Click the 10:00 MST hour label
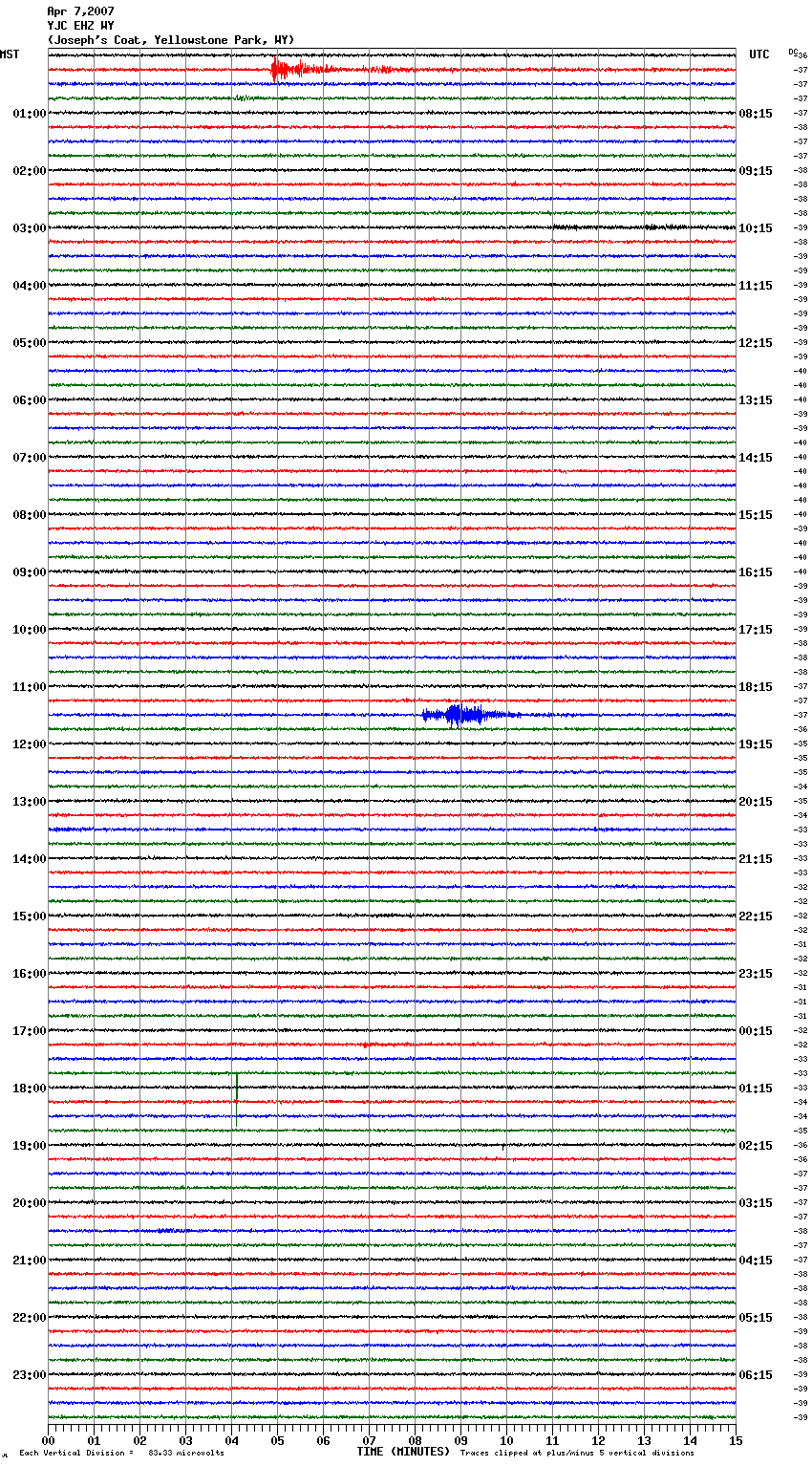 [x=30, y=630]
